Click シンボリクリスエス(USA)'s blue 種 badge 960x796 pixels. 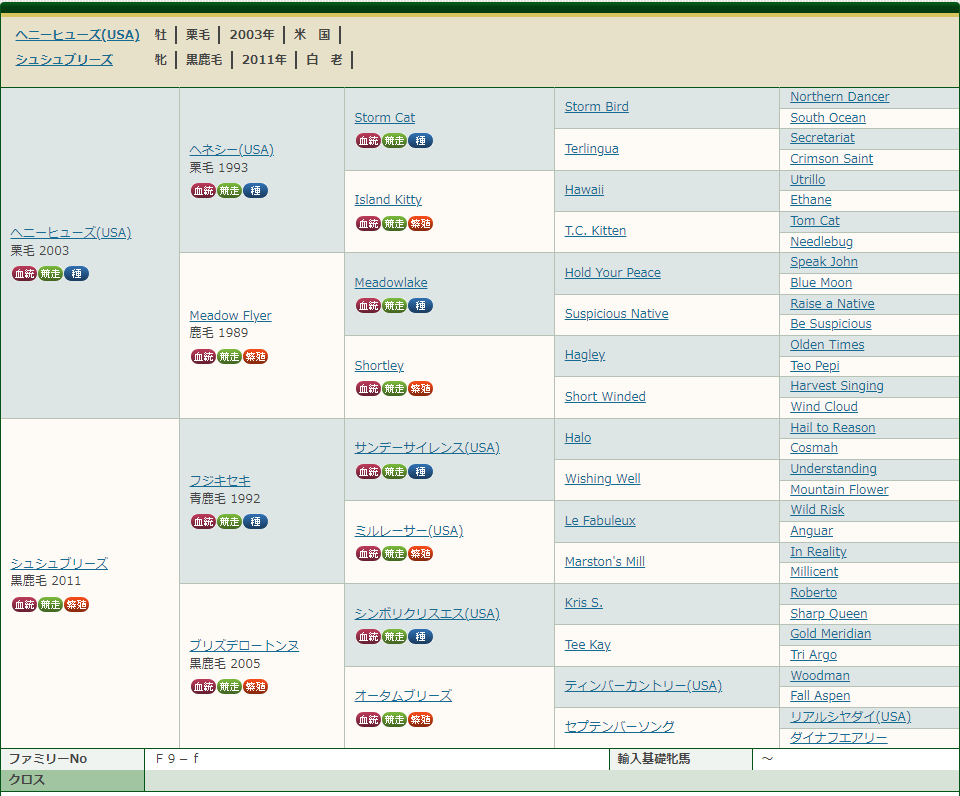click(421, 637)
